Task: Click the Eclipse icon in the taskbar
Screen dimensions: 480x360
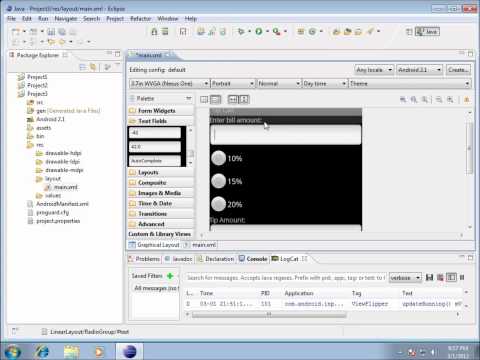Action: (x=130, y=351)
